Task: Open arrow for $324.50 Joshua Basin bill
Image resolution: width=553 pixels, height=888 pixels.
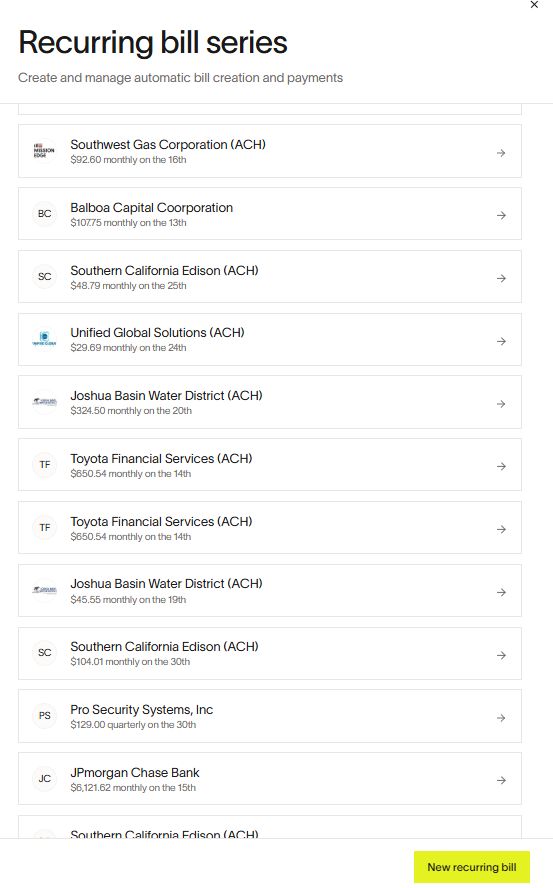Action: tap(501, 404)
